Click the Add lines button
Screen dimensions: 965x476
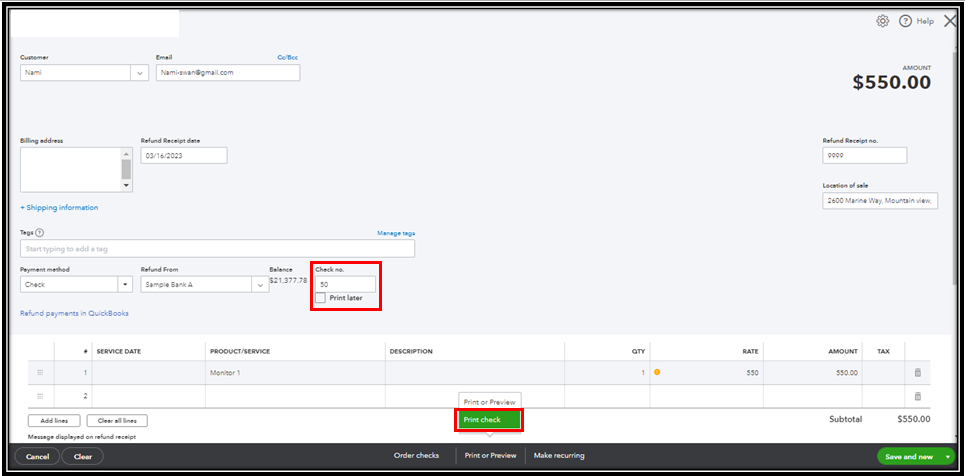(x=54, y=421)
